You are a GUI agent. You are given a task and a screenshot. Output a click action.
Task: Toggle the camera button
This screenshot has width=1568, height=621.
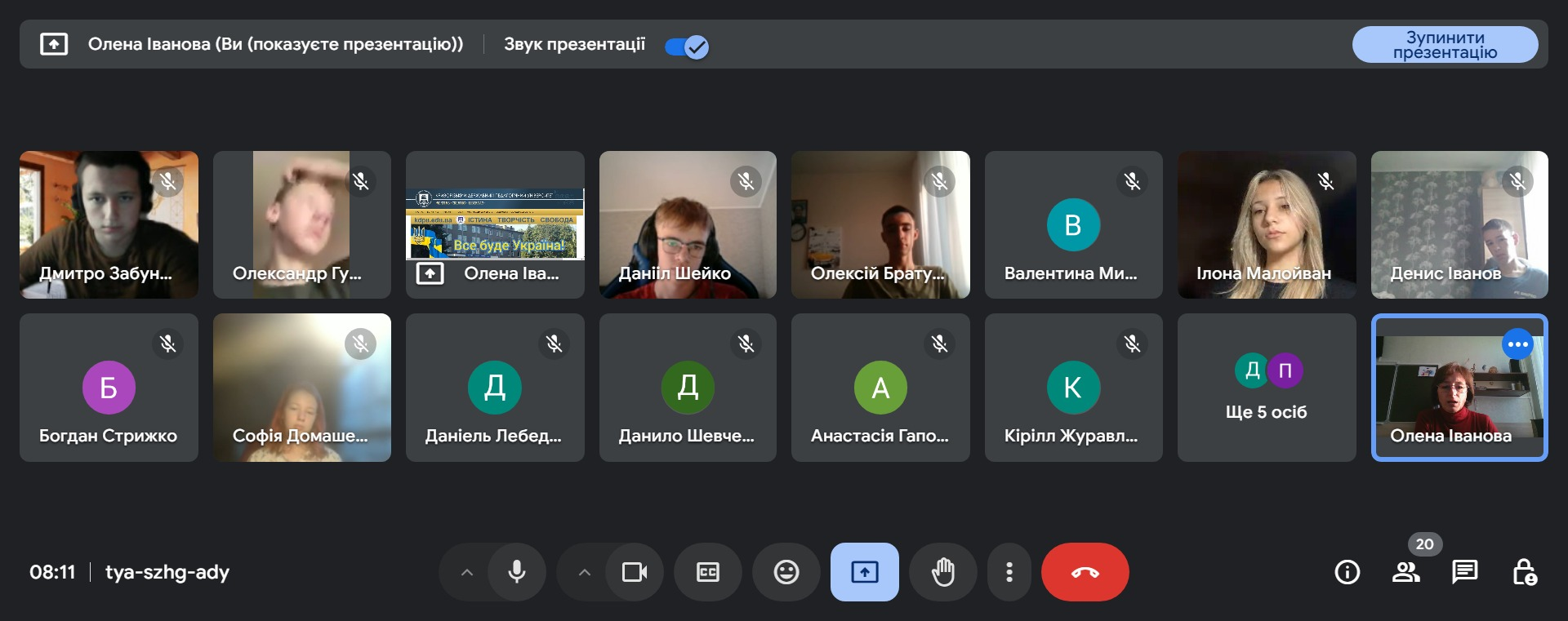click(x=634, y=572)
